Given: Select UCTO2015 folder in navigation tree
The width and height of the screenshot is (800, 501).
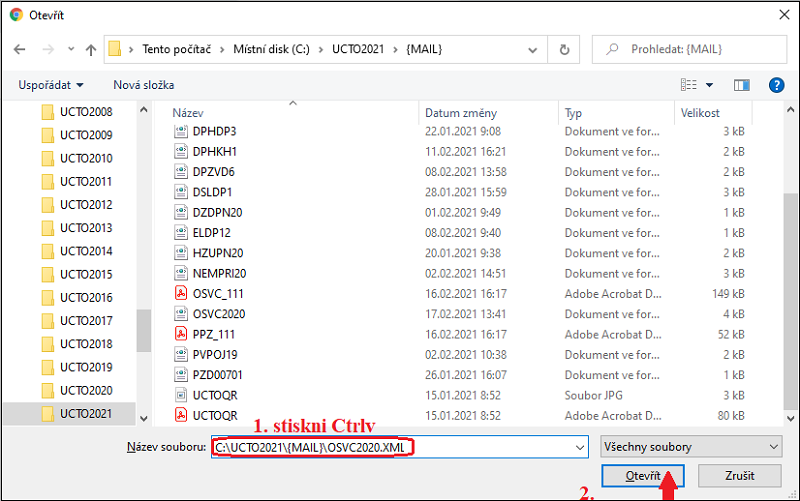Looking at the screenshot, I should click(x=86, y=274).
